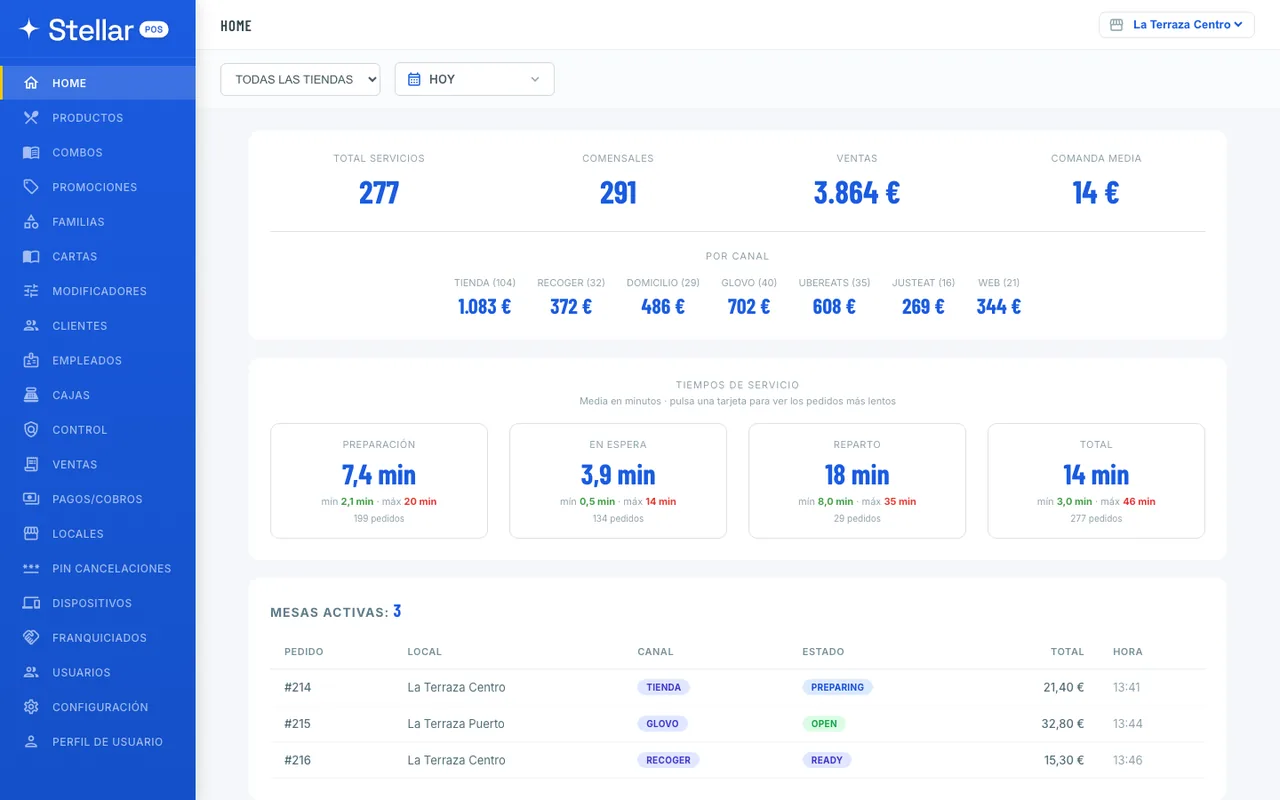Click the Empleados badge icon
Screen dimensions: 1280x800
point(31,360)
